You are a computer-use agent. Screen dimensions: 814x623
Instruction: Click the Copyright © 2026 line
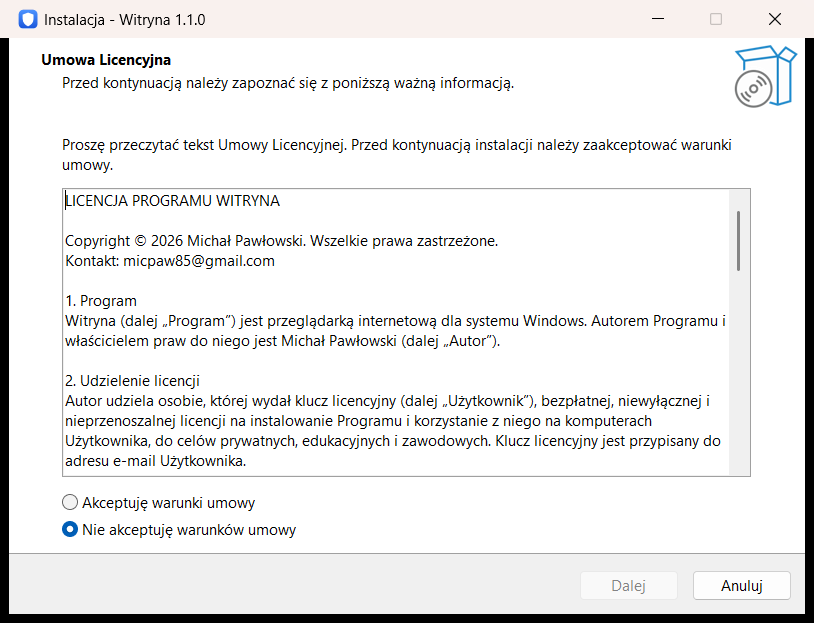click(x=281, y=241)
